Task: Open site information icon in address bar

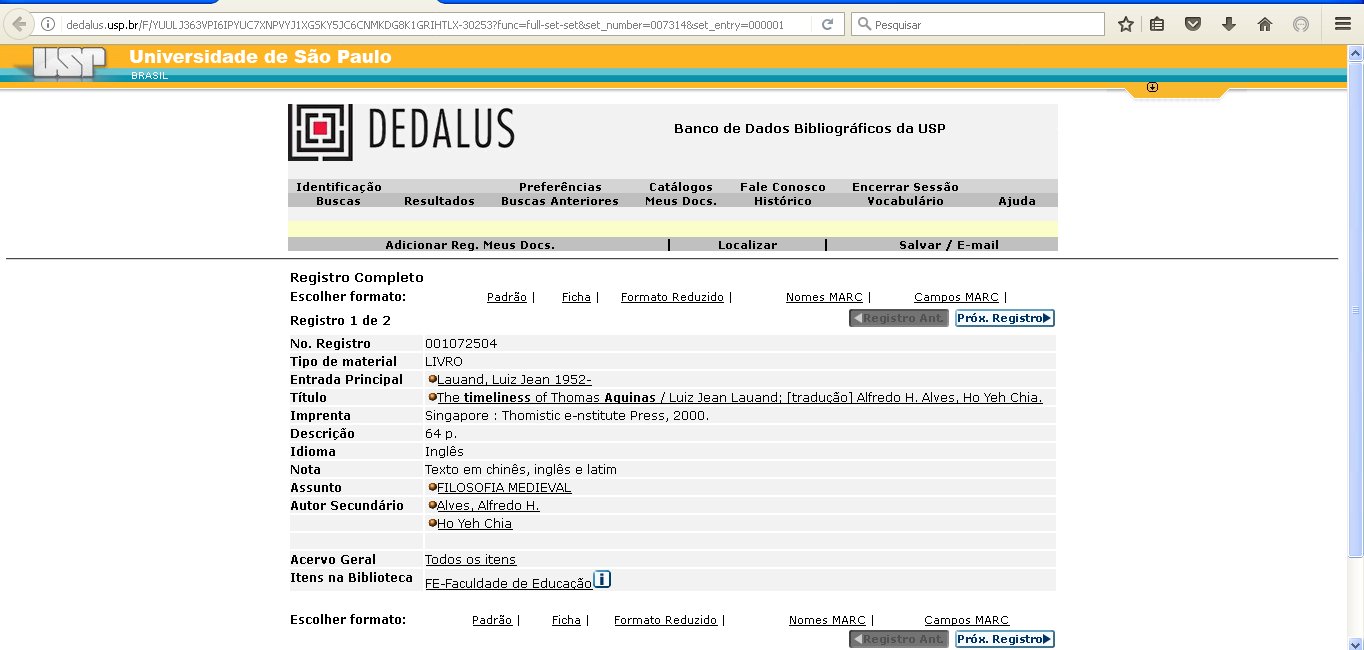Action: point(48,24)
